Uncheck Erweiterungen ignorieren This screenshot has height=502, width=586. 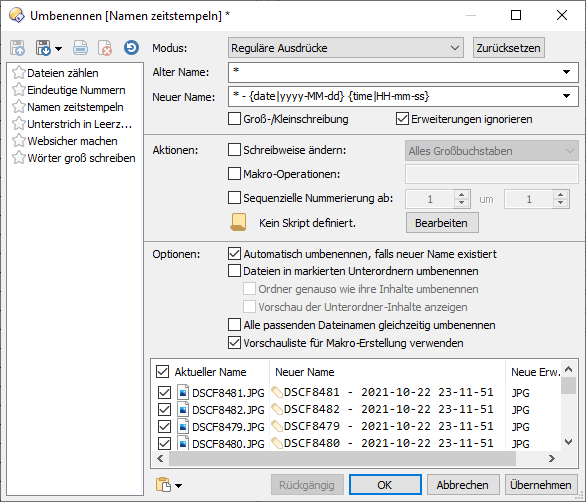402,119
